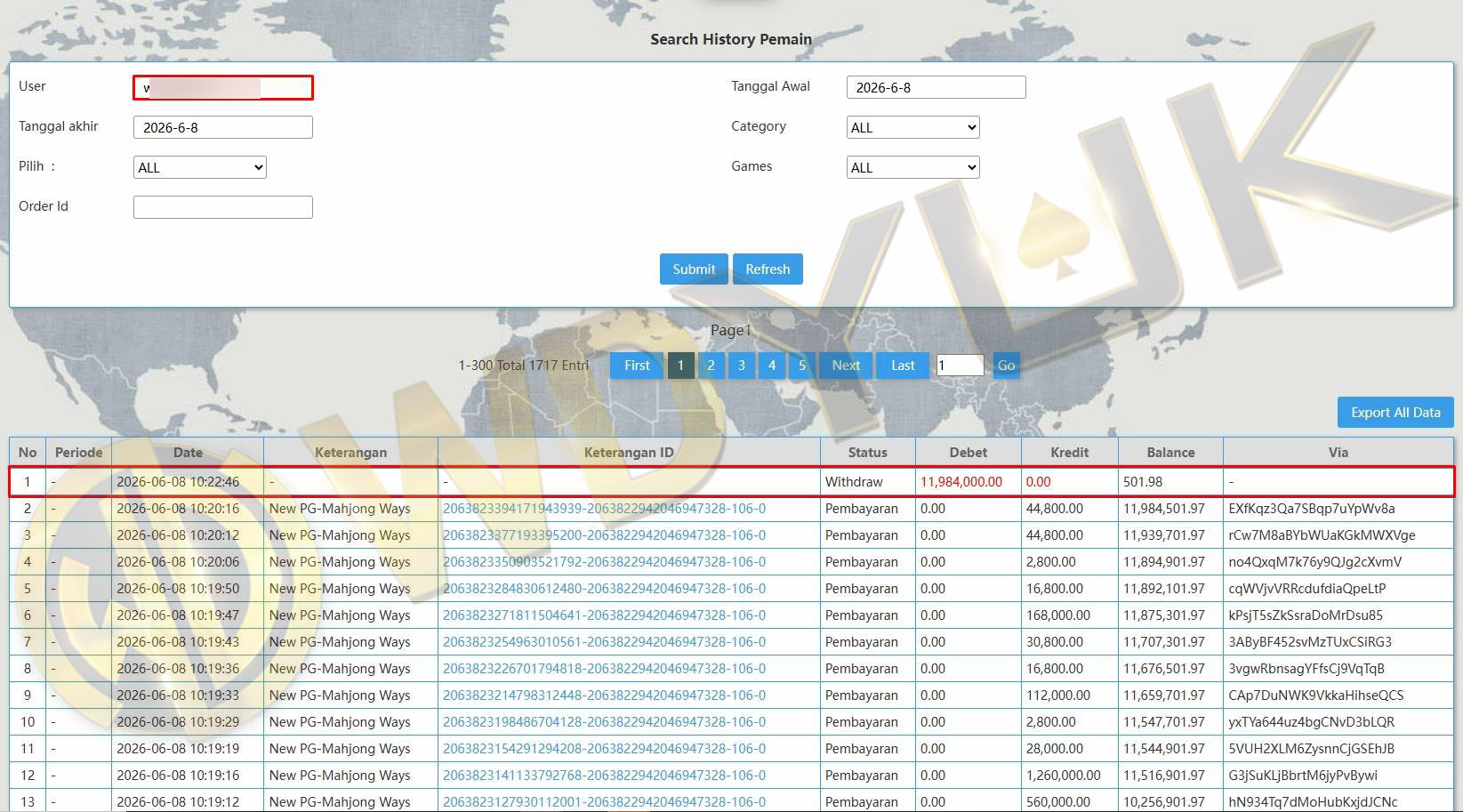
Task: Click the Keterangan column header
Action: pyautogui.click(x=350, y=452)
